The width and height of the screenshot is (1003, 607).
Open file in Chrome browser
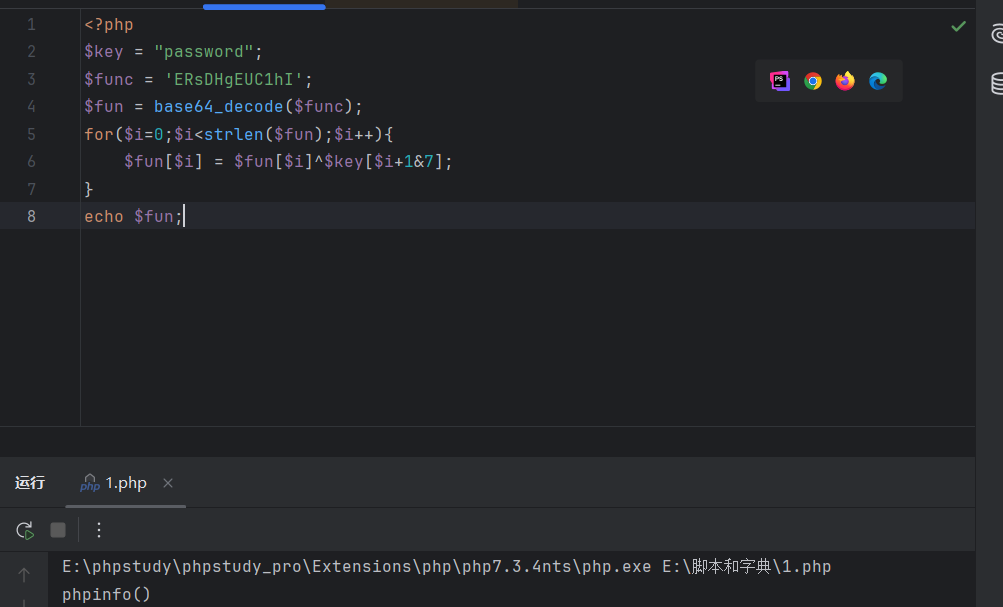click(813, 81)
